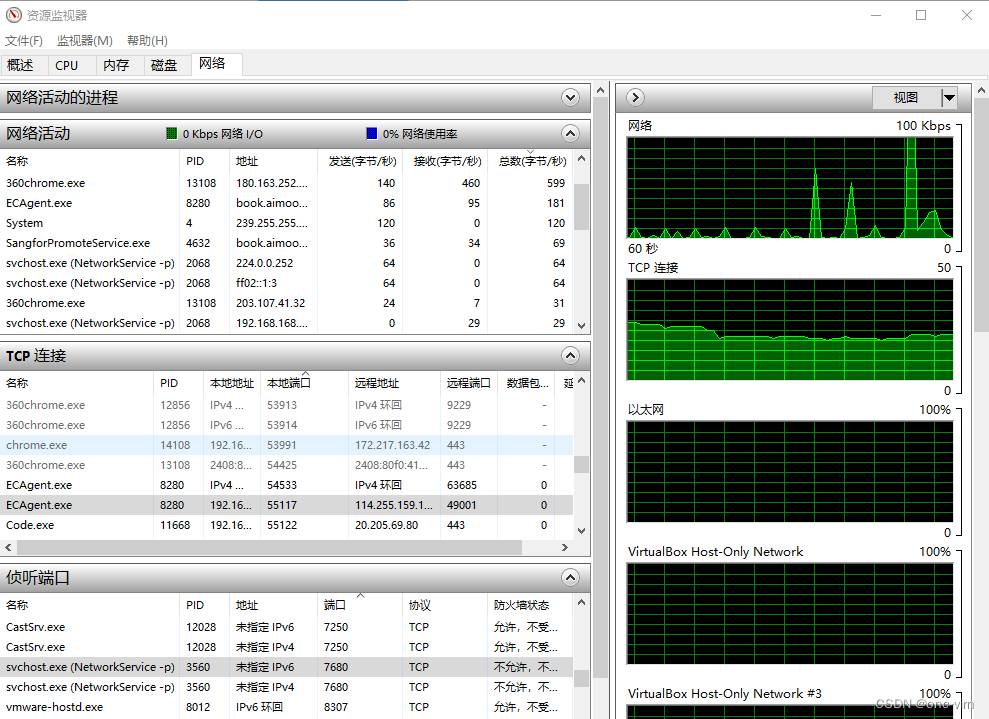The height and width of the screenshot is (719, 989).
Task: Click the 视图 button
Action: coord(906,98)
